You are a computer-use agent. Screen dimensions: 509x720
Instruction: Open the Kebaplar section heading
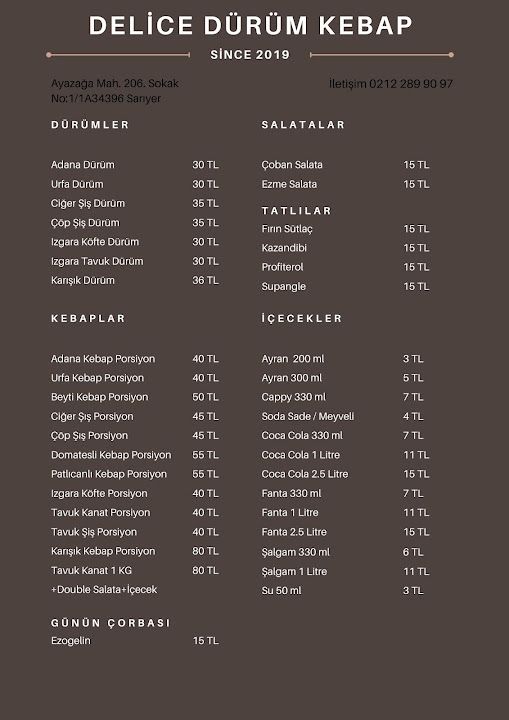pos(88,319)
